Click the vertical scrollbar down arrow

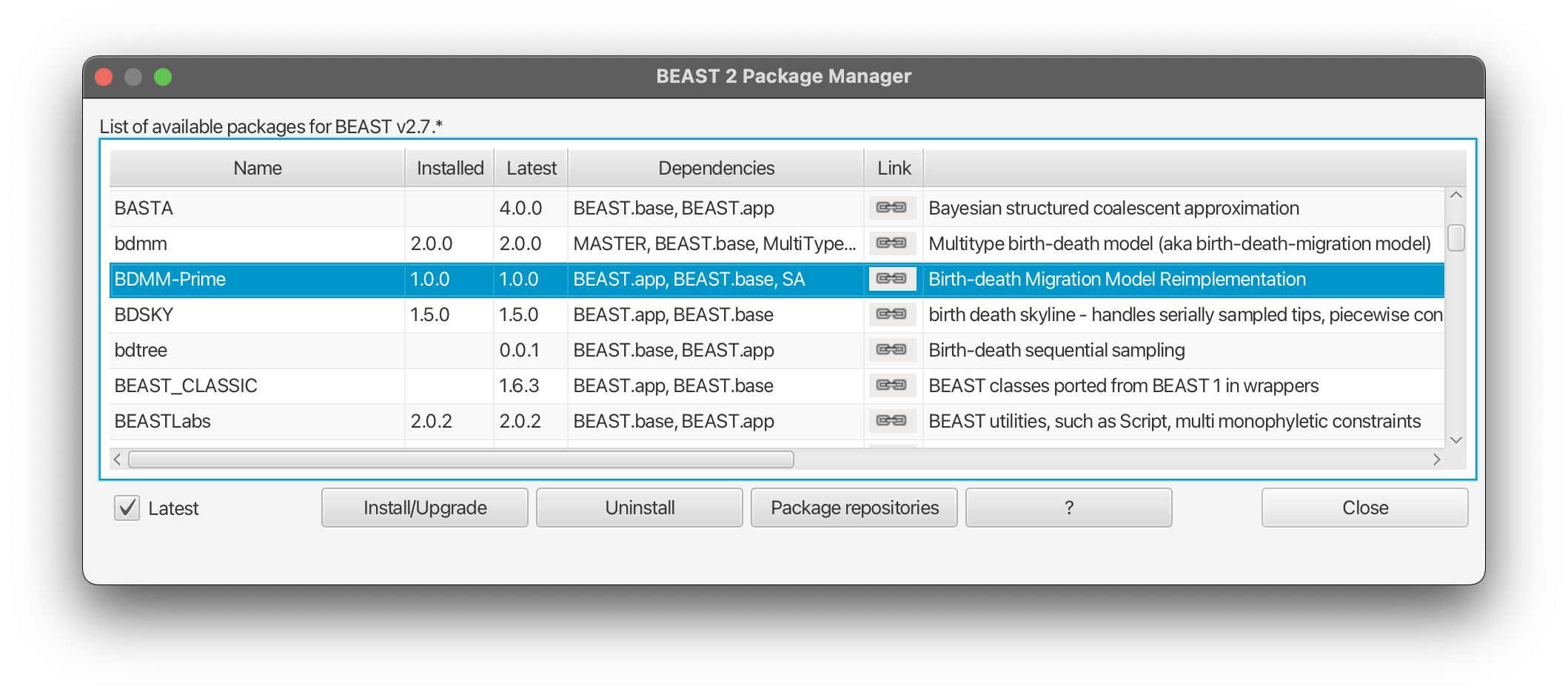[1456, 440]
